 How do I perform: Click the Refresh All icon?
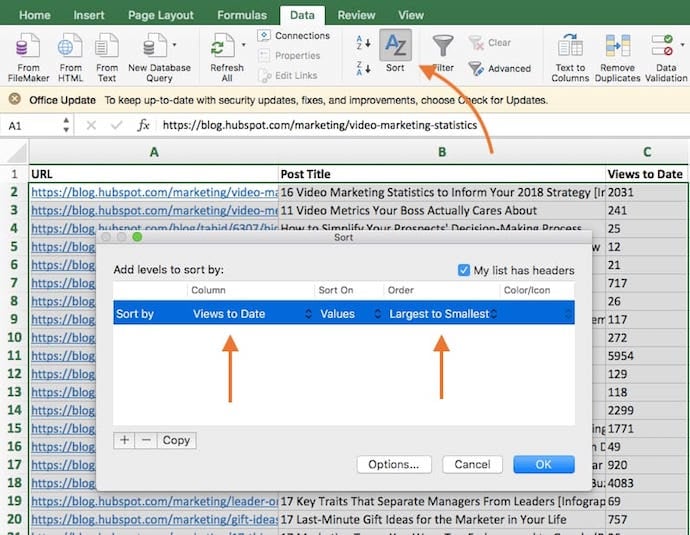tap(222, 48)
